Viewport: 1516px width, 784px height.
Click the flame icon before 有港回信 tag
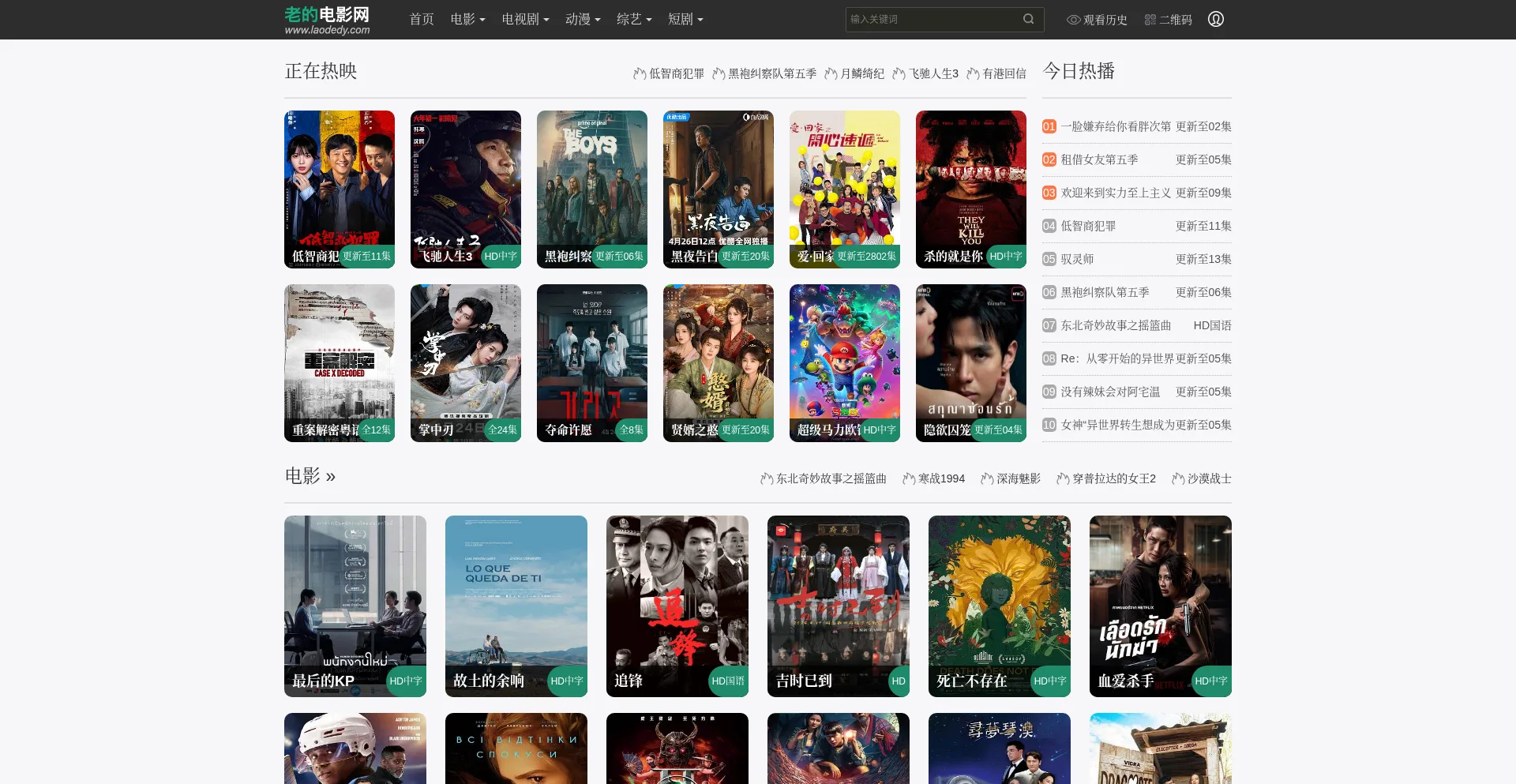[x=973, y=73]
